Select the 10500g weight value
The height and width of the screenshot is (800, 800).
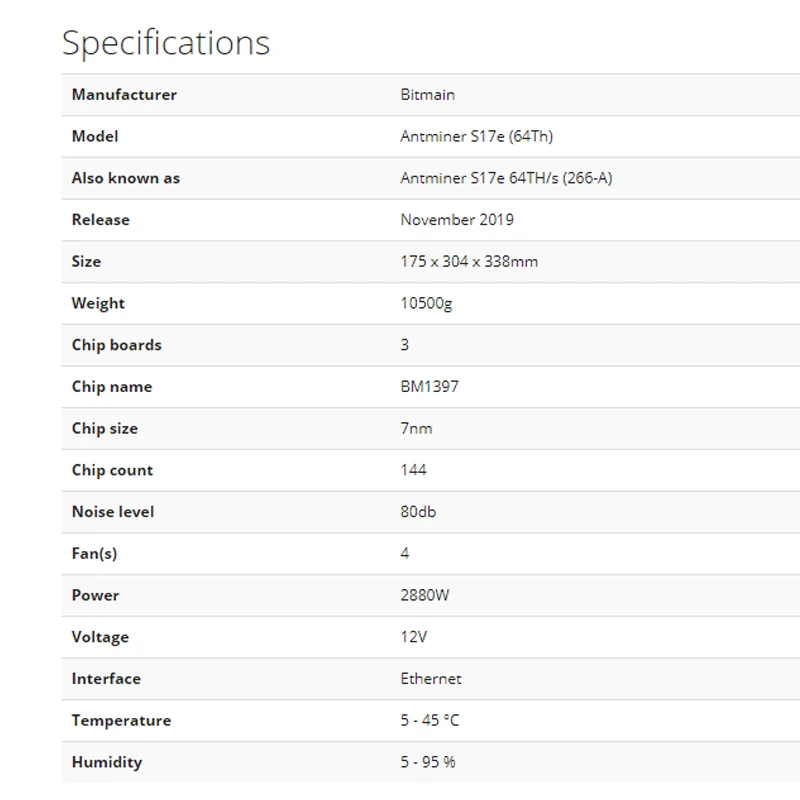click(426, 303)
